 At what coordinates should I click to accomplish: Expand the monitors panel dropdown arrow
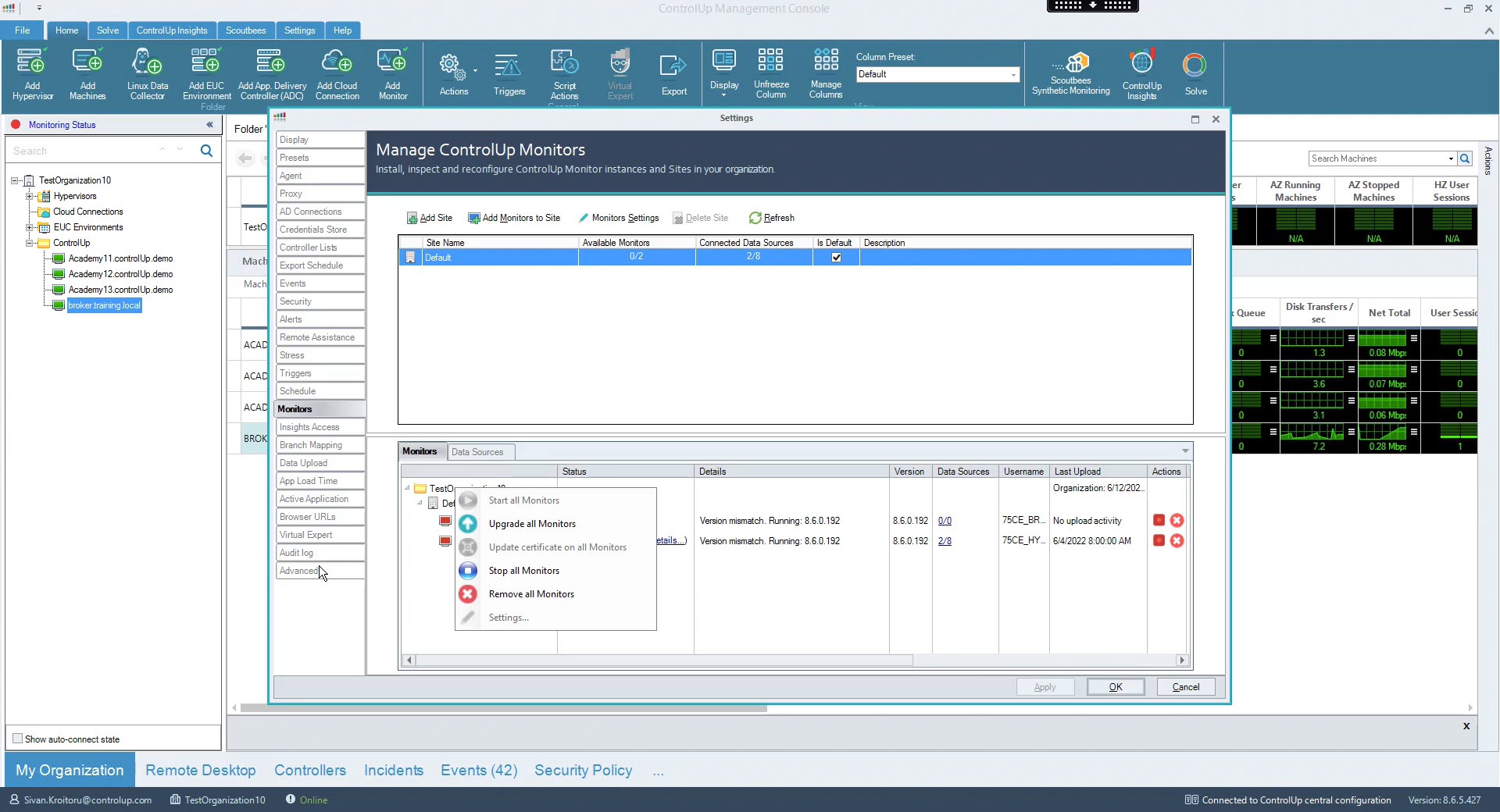(x=1185, y=451)
